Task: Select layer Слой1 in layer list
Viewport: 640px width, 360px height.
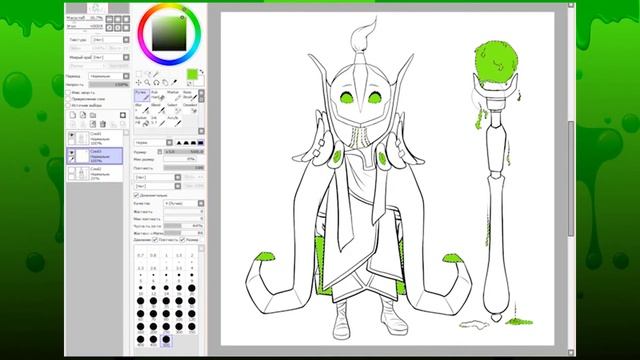Action: [94, 138]
